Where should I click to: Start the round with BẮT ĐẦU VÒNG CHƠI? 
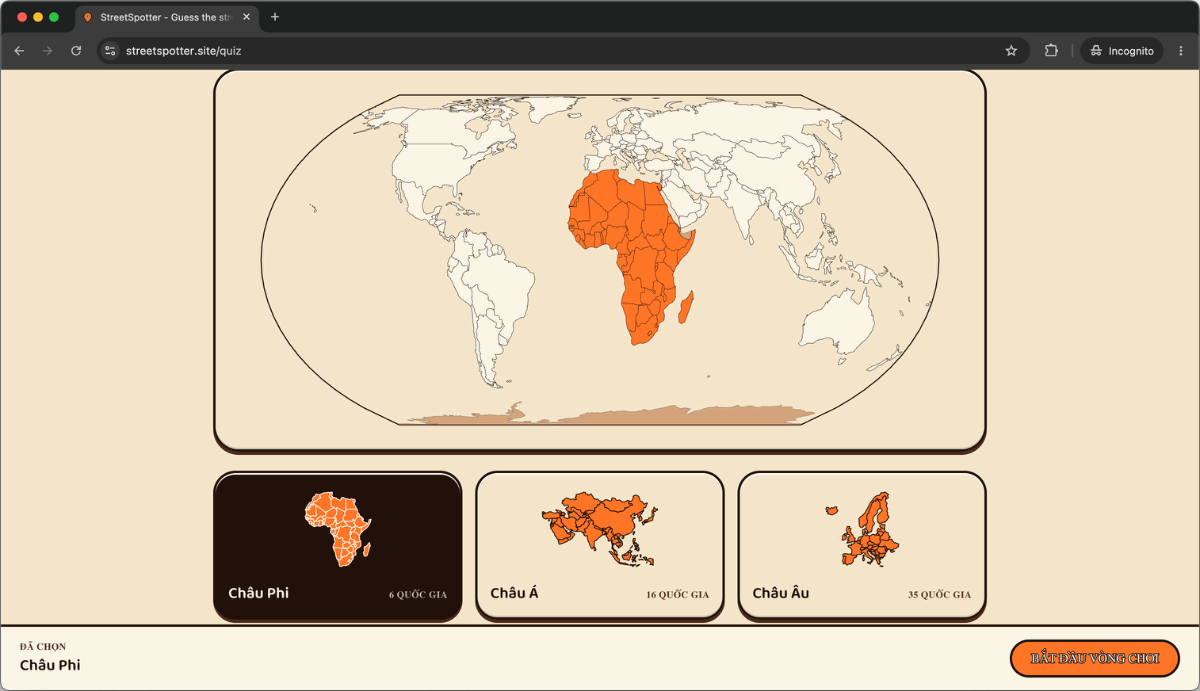[1095, 659]
